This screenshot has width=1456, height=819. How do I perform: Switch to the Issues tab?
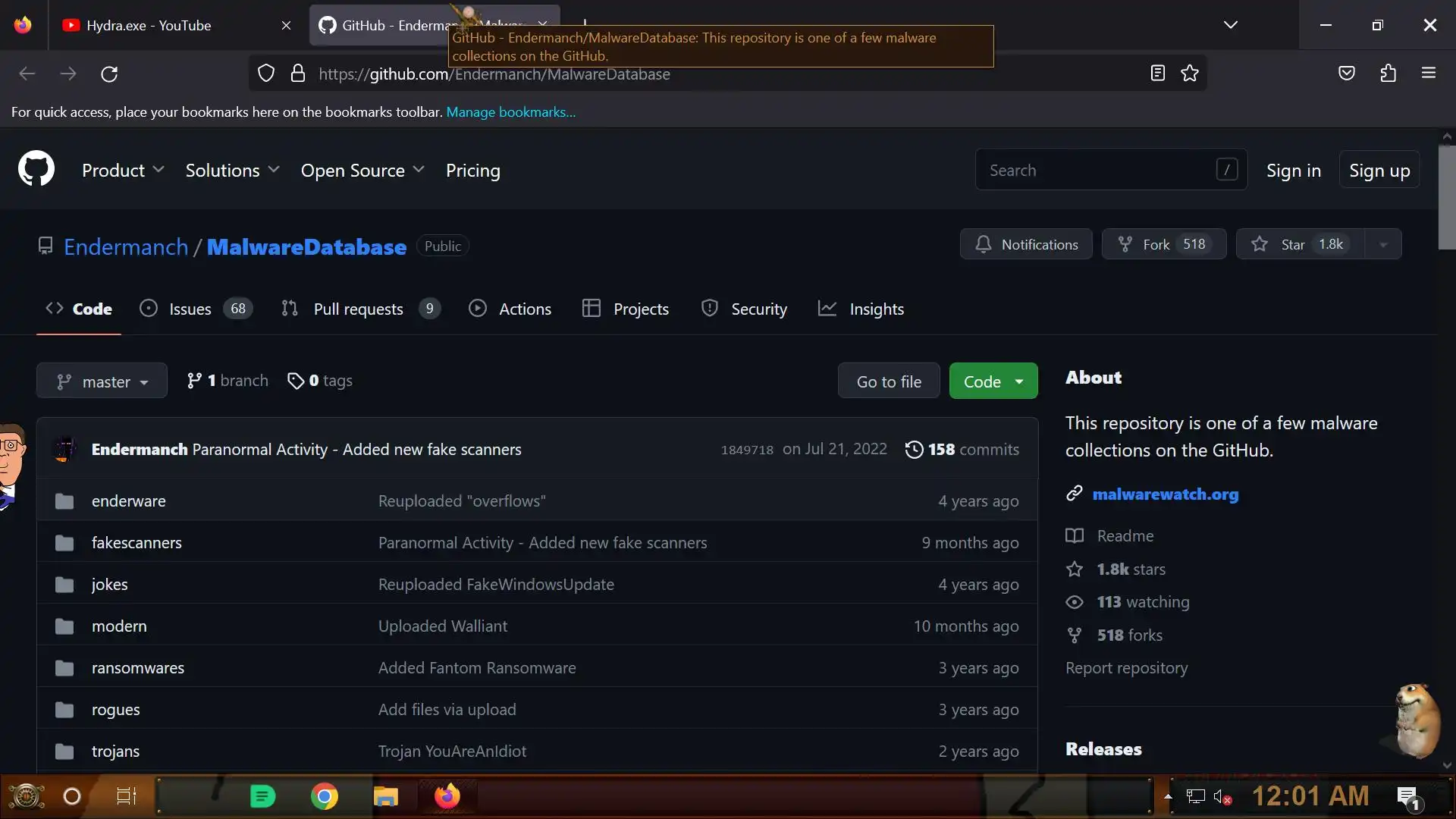190,309
